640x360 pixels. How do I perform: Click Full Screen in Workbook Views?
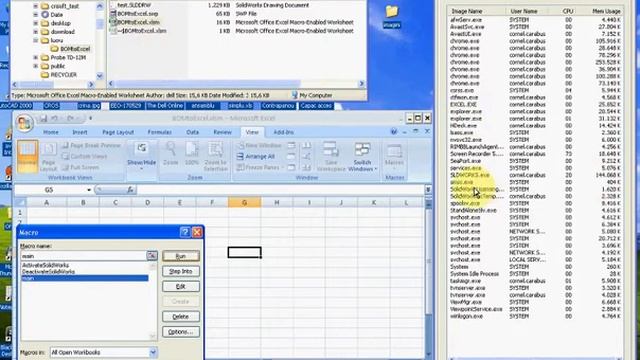point(80,167)
